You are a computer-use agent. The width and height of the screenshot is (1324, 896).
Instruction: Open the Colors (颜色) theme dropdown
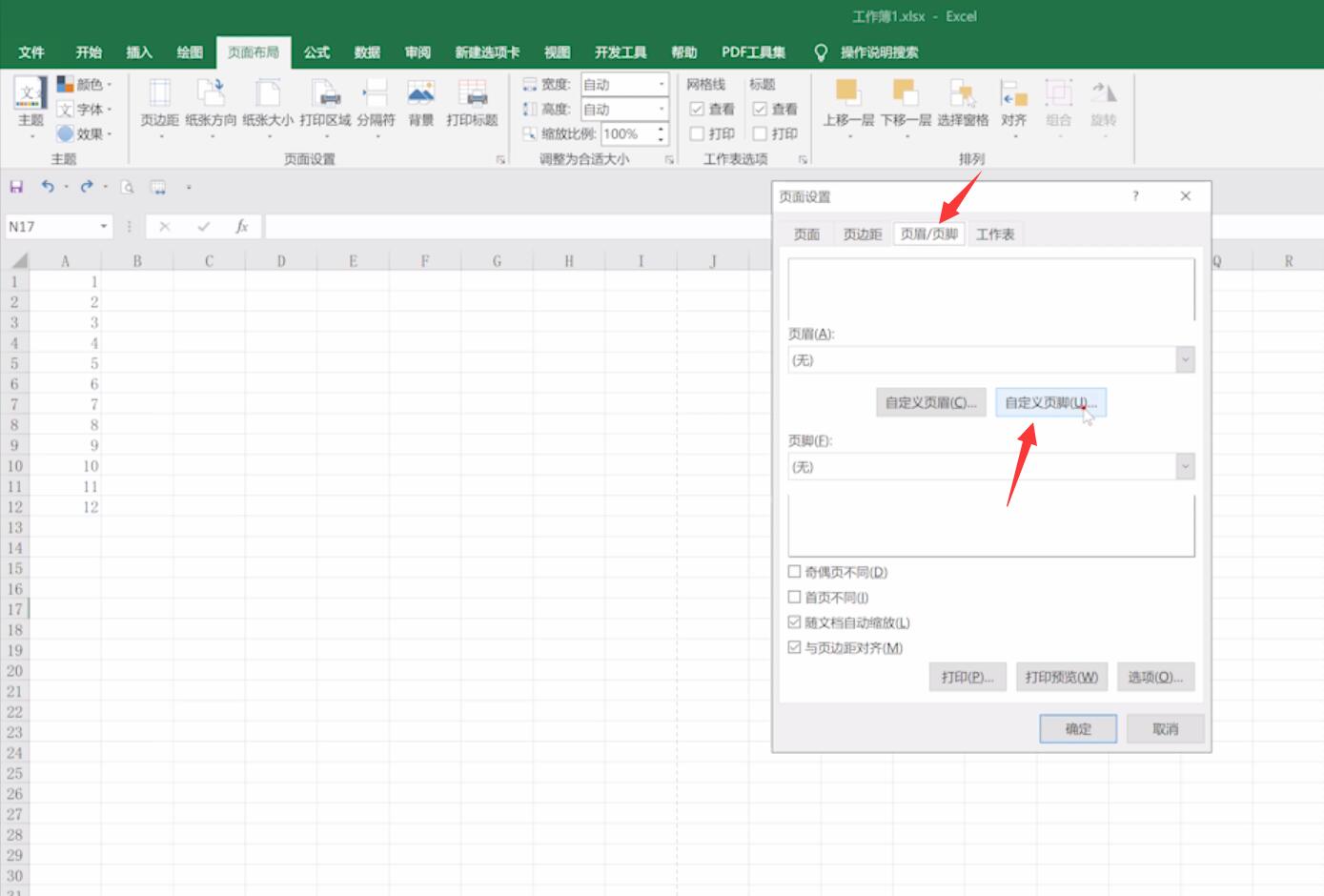[x=84, y=84]
